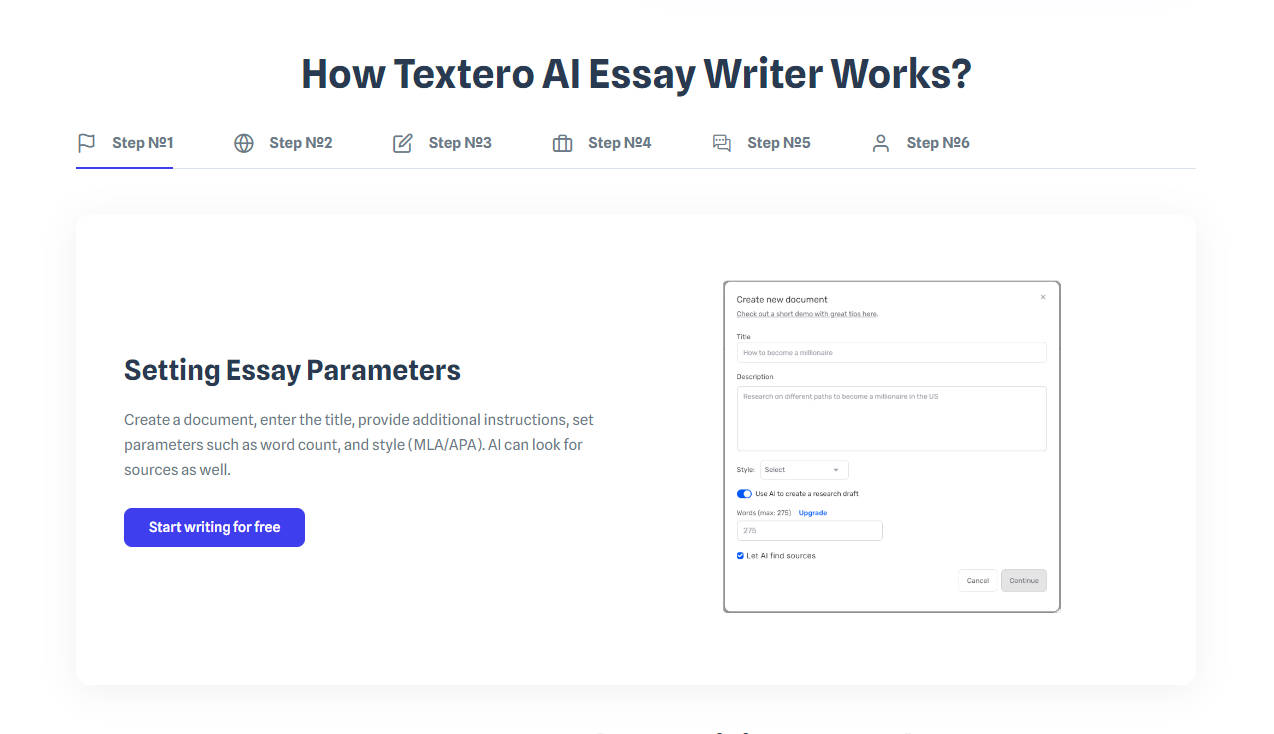The width and height of the screenshot is (1274, 734).
Task: Click the person icon for Step №6
Action: click(880, 143)
